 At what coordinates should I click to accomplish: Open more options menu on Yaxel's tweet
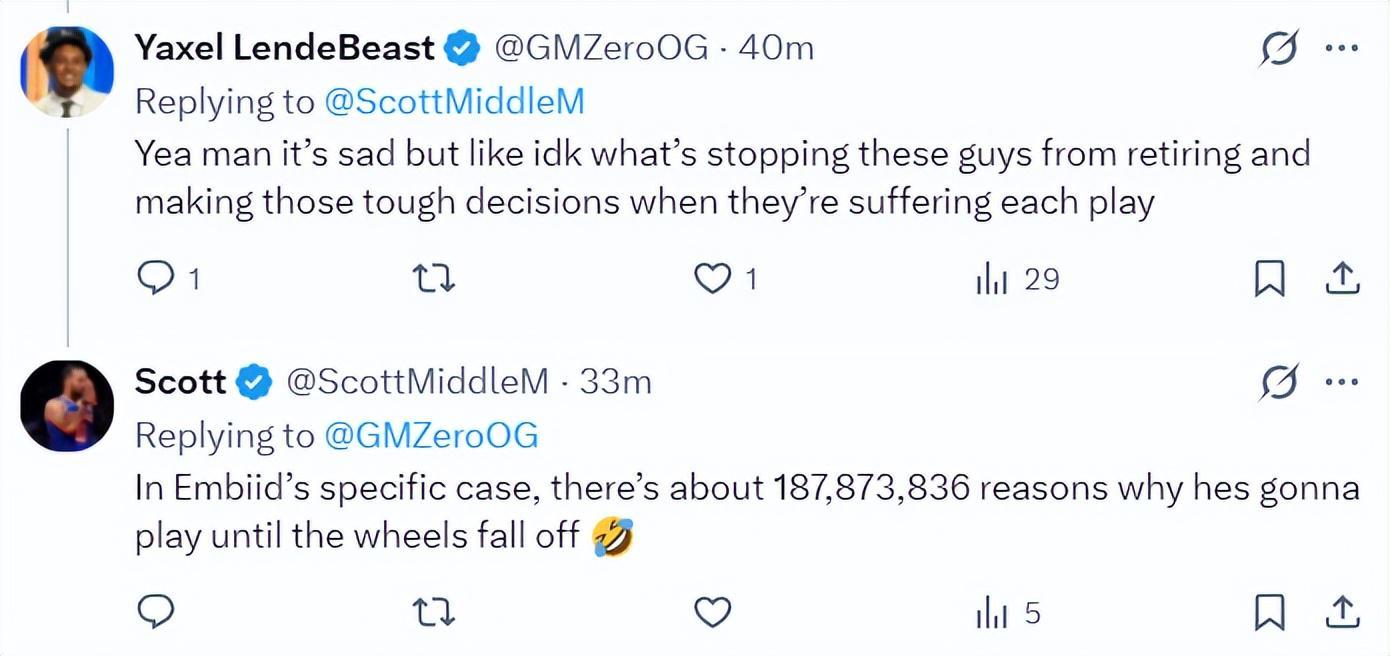pos(1341,47)
